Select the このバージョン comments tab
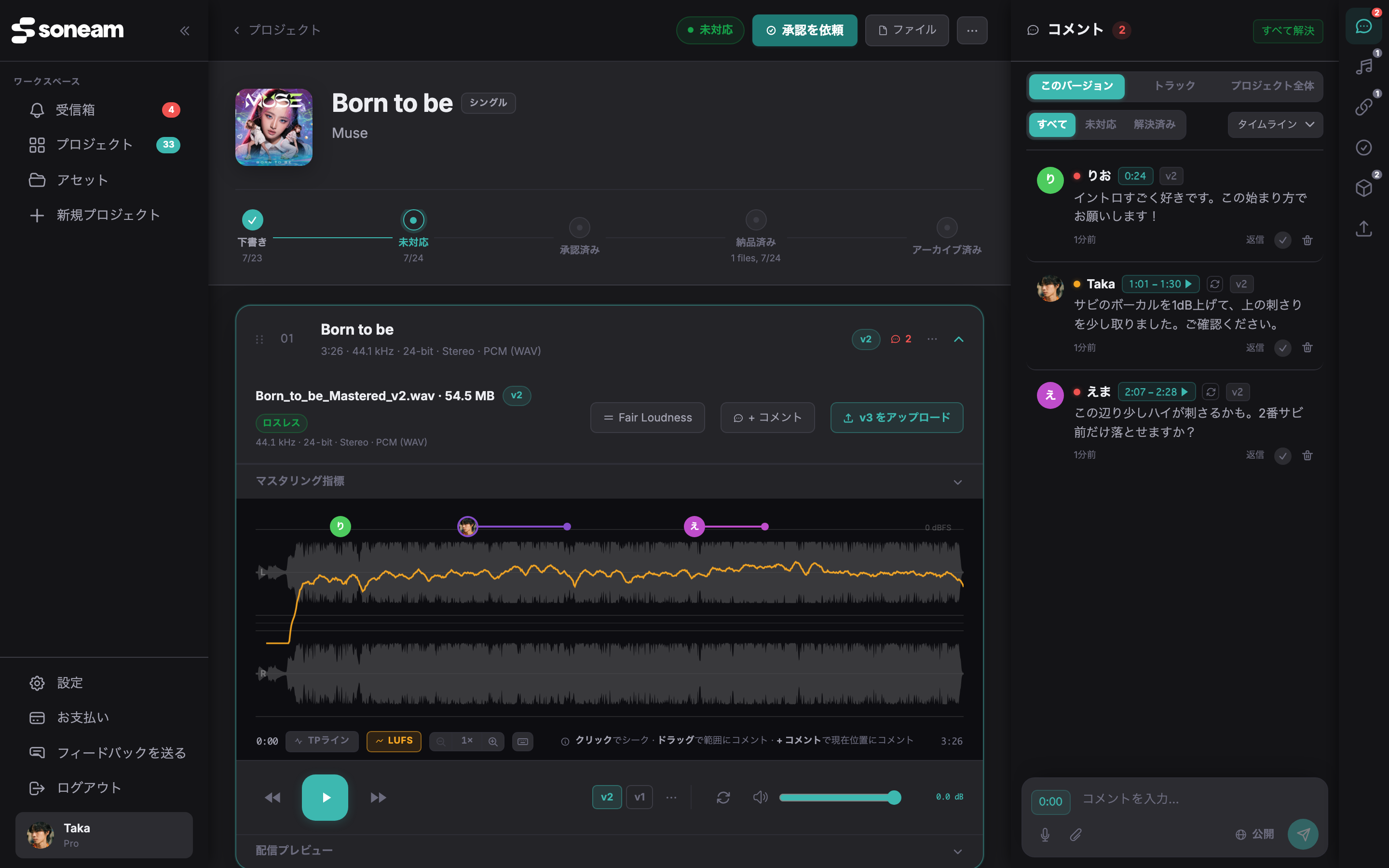The width and height of the screenshot is (1389, 868). click(x=1077, y=86)
